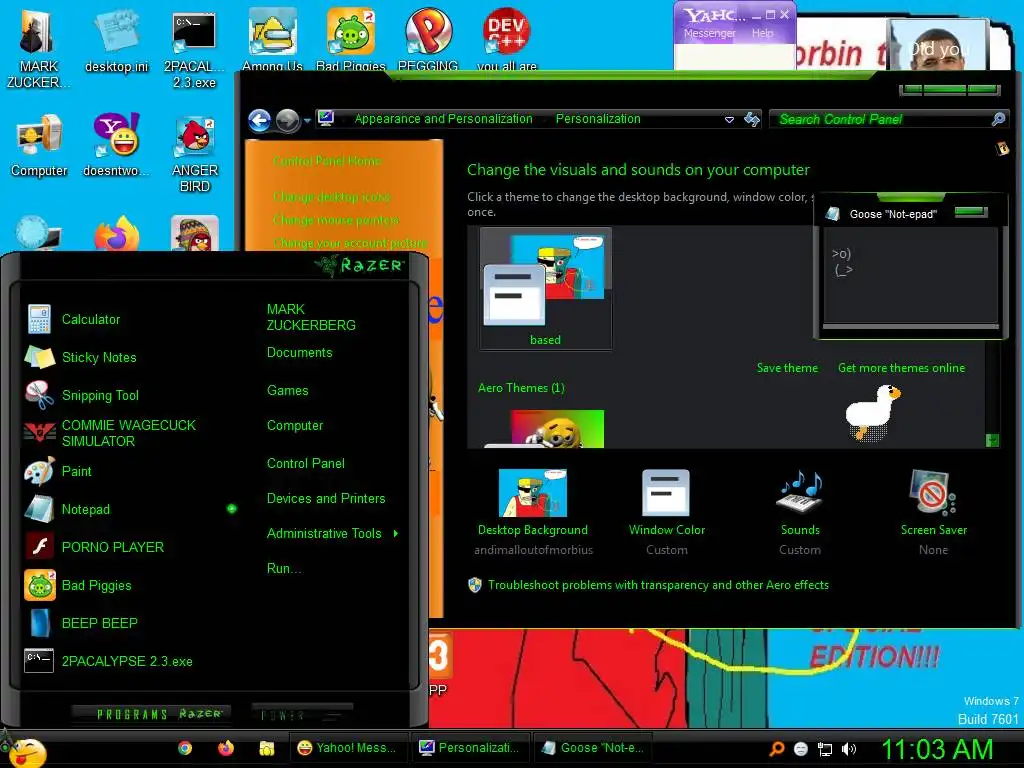Open the Snipping Tool entry
The width and height of the screenshot is (1024, 768).
point(100,395)
